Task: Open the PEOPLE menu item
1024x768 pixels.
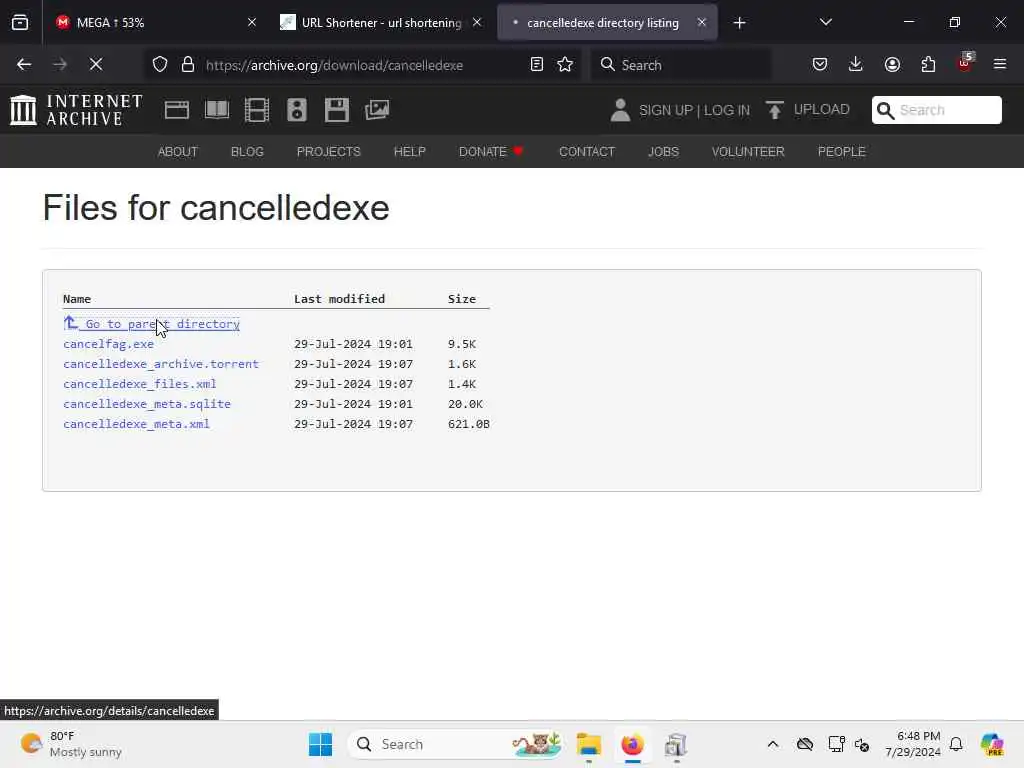Action: (x=841, y=152)
